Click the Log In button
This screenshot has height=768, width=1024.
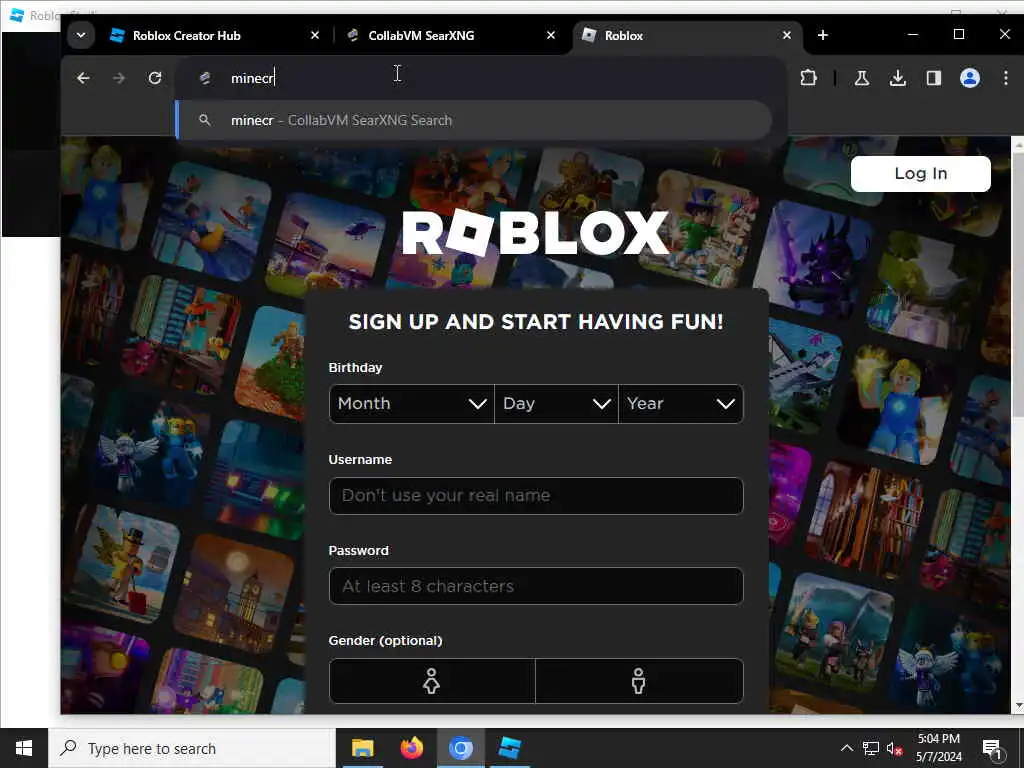pos(921,174)
